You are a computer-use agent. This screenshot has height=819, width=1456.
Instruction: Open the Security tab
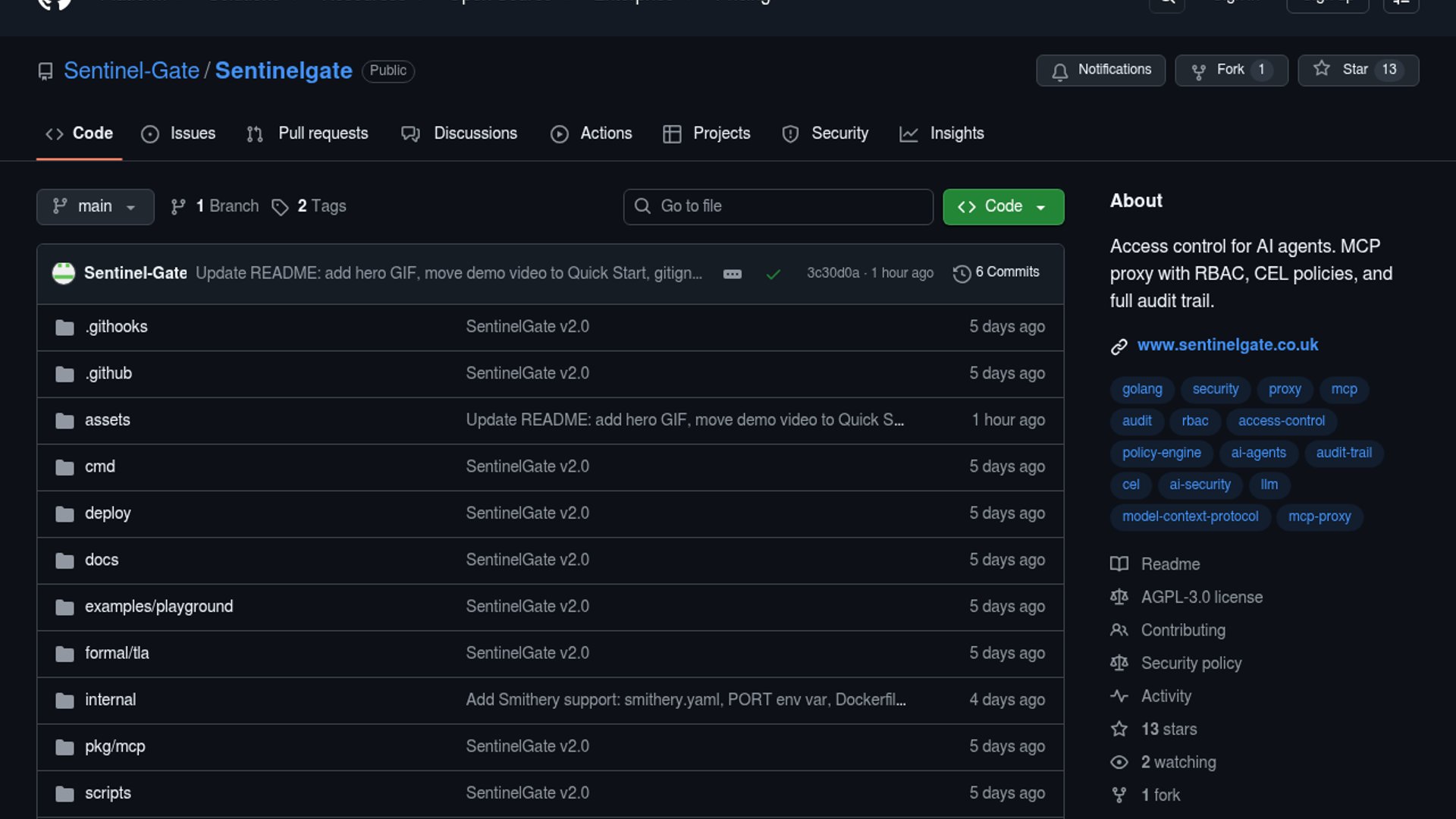(x=825, y=133)
